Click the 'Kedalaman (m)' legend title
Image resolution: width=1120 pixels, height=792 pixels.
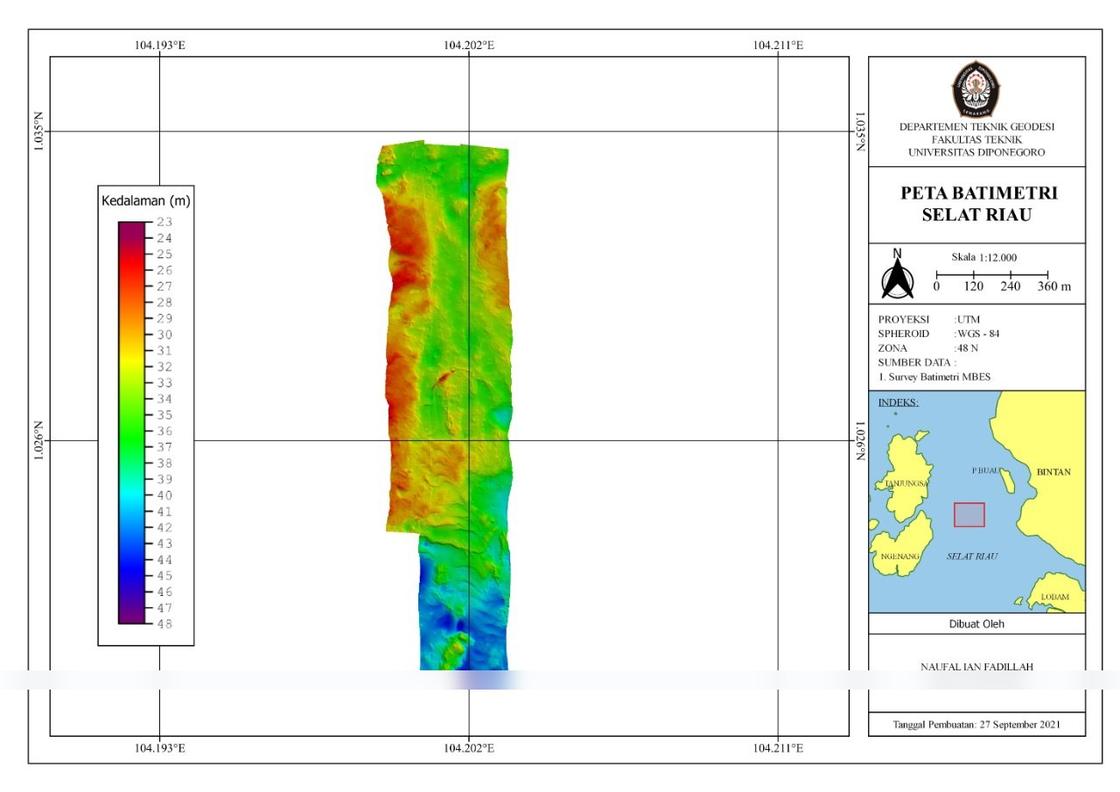coord(146,201)
